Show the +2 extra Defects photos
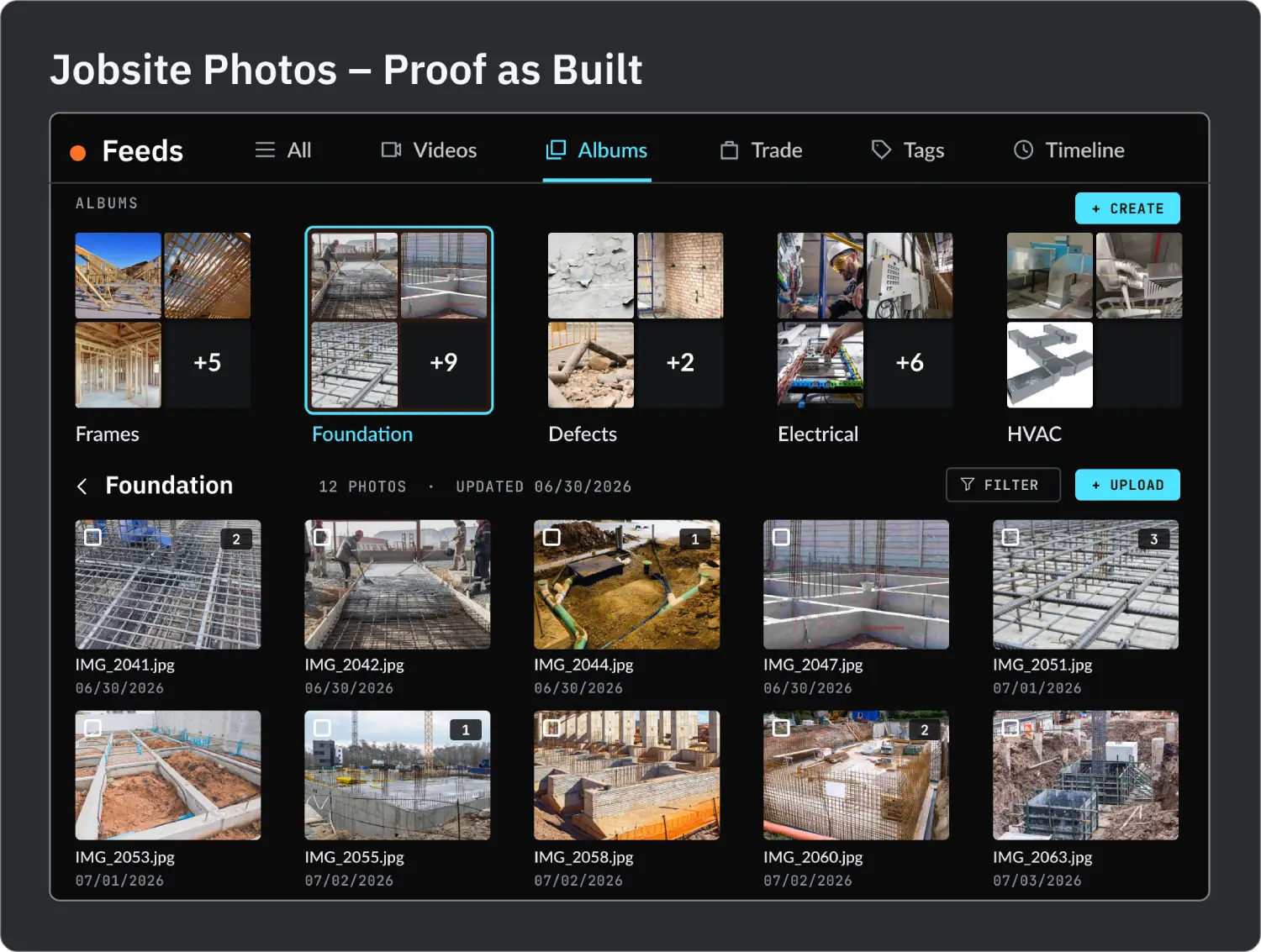The height and width of the screenshot is (952, 1261). pos(680,365)
